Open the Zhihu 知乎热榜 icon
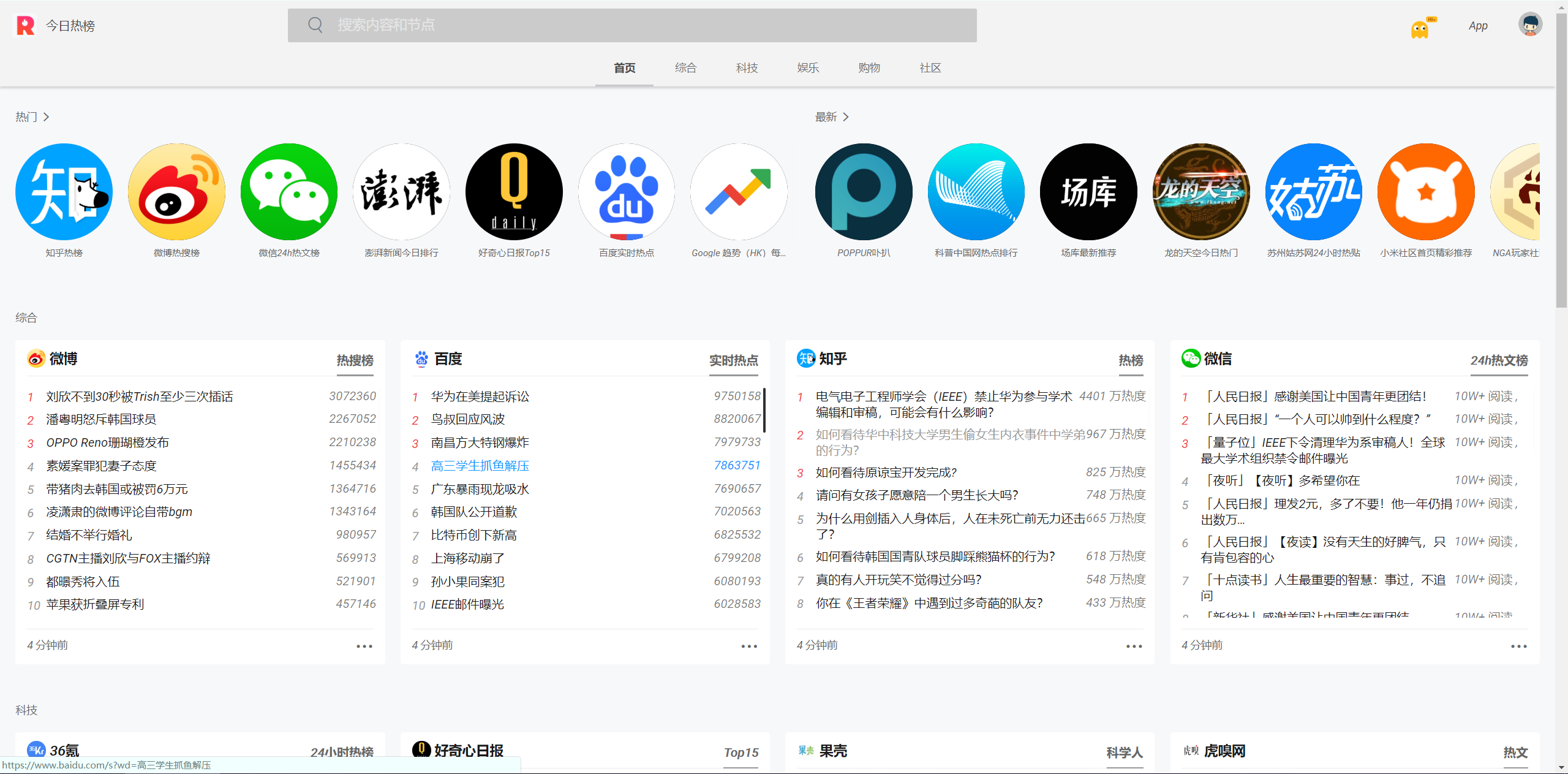The image size is (1568, 774). [x=64, y=192]
